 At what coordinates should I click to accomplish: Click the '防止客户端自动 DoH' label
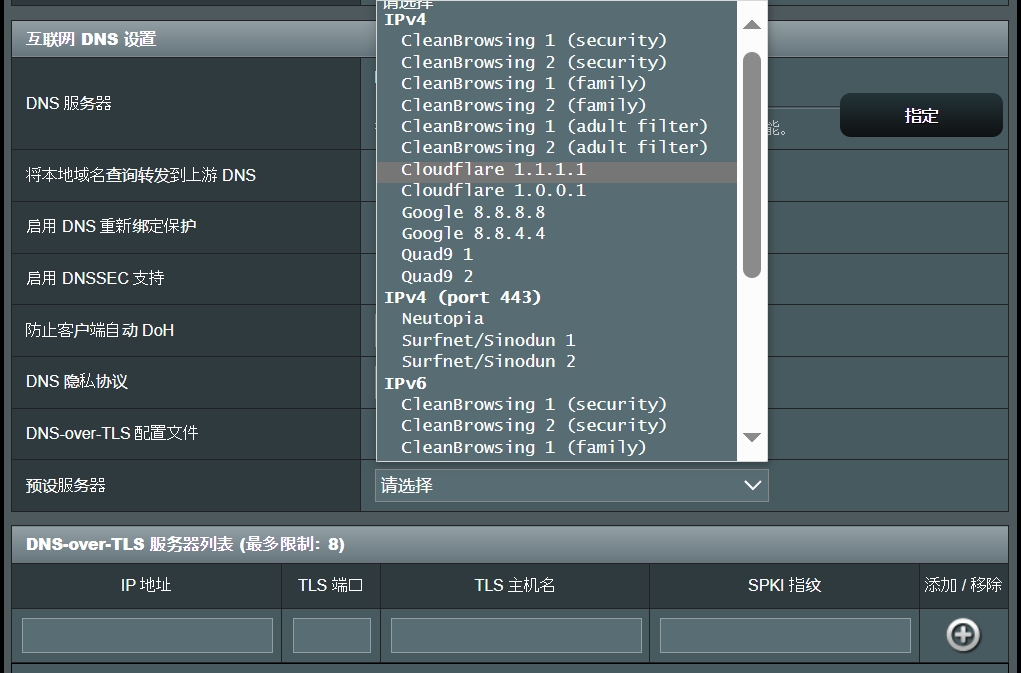[100, 331]
